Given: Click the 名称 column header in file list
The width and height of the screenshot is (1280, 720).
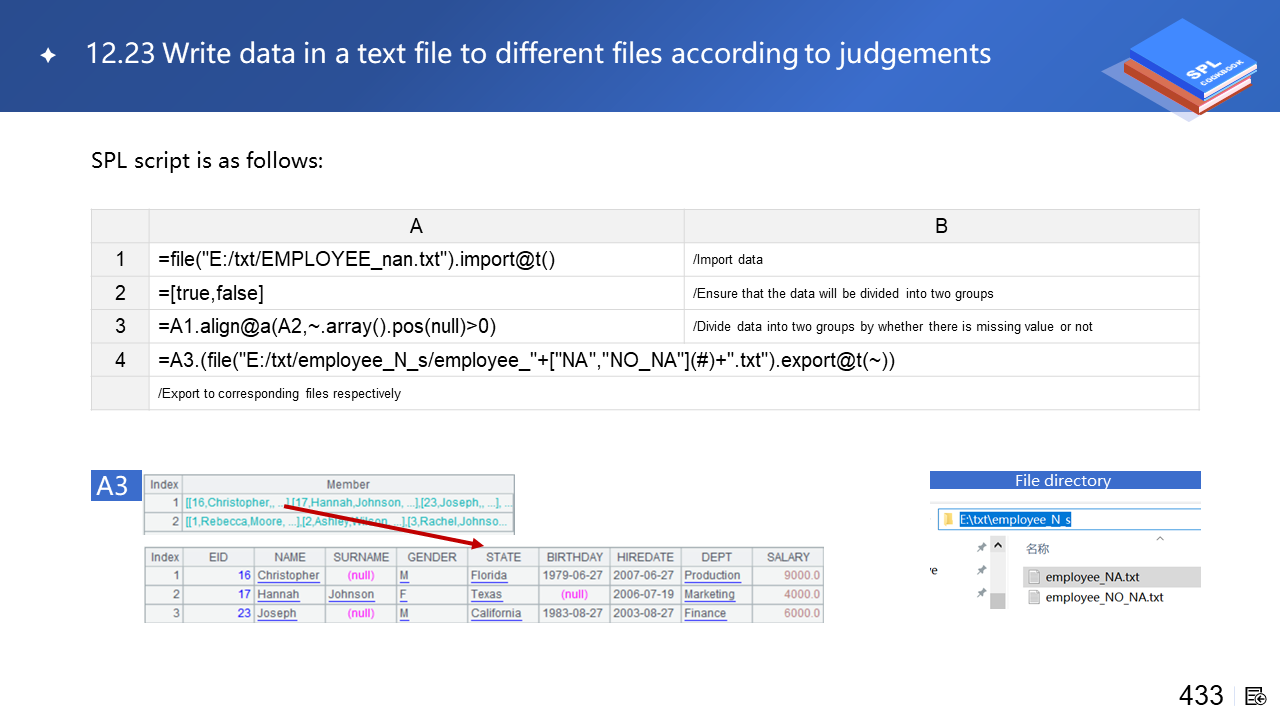Looking at the screenshot, I should pos(1037,549).
